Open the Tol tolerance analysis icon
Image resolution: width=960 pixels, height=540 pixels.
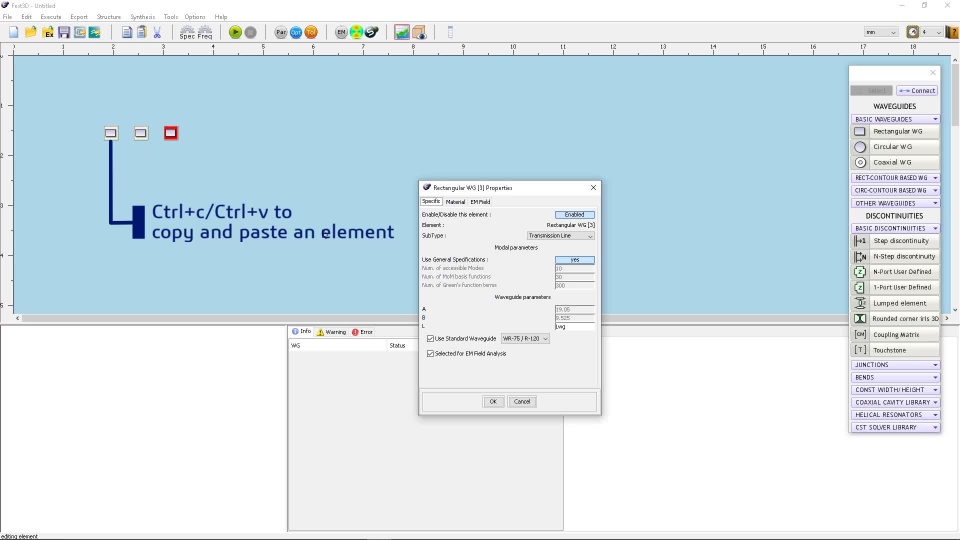[311, 32]
